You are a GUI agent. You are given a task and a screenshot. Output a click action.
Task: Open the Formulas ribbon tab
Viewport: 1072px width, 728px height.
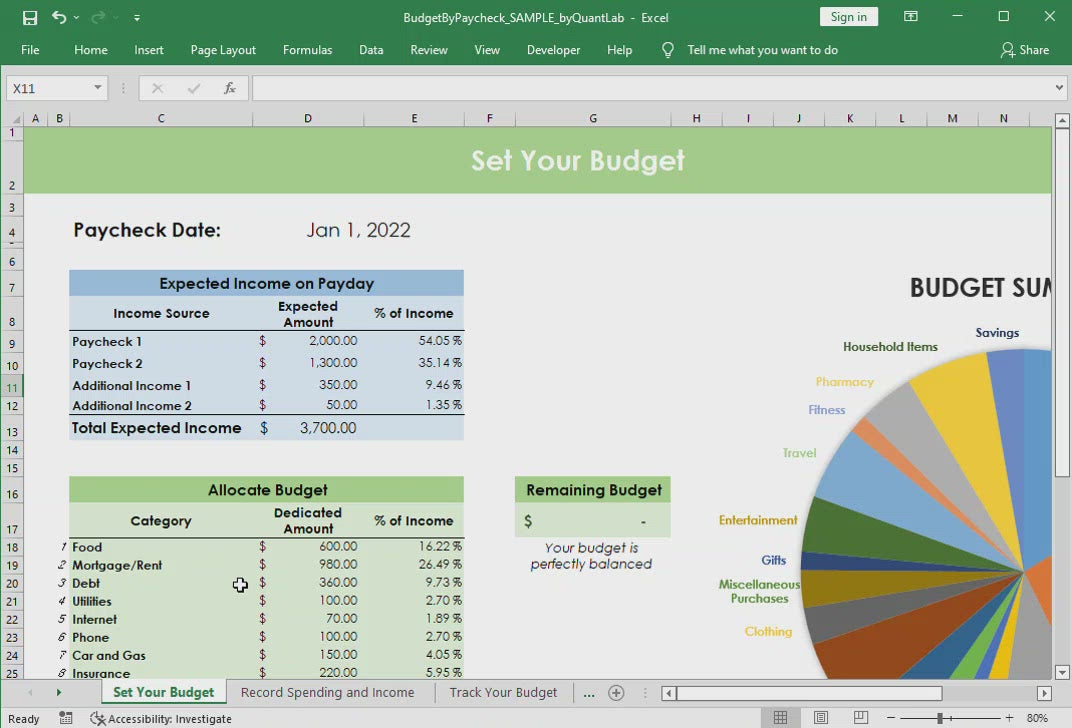coord(307,50)
